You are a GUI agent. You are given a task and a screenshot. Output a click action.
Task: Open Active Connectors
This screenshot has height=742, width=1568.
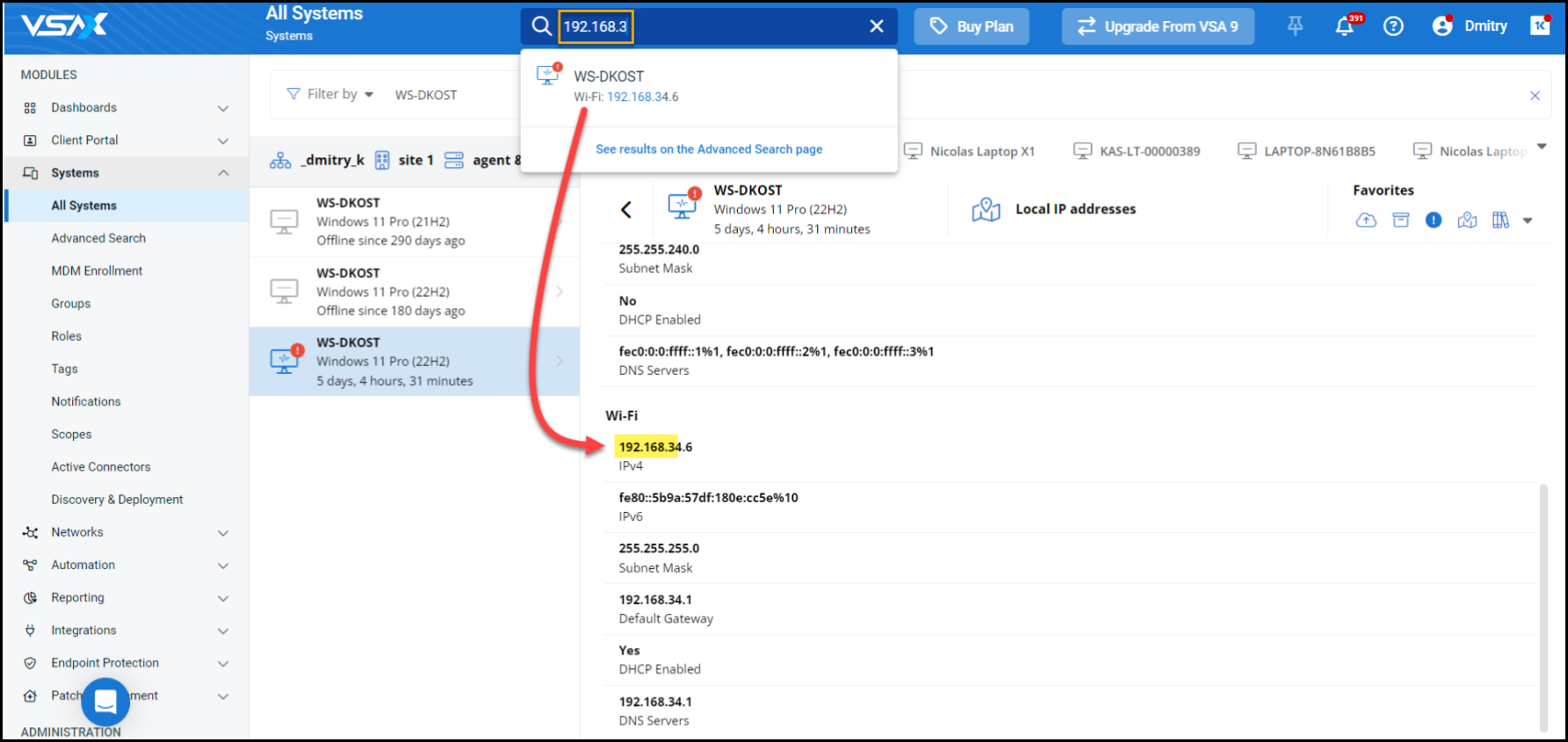tap(101, 467)
